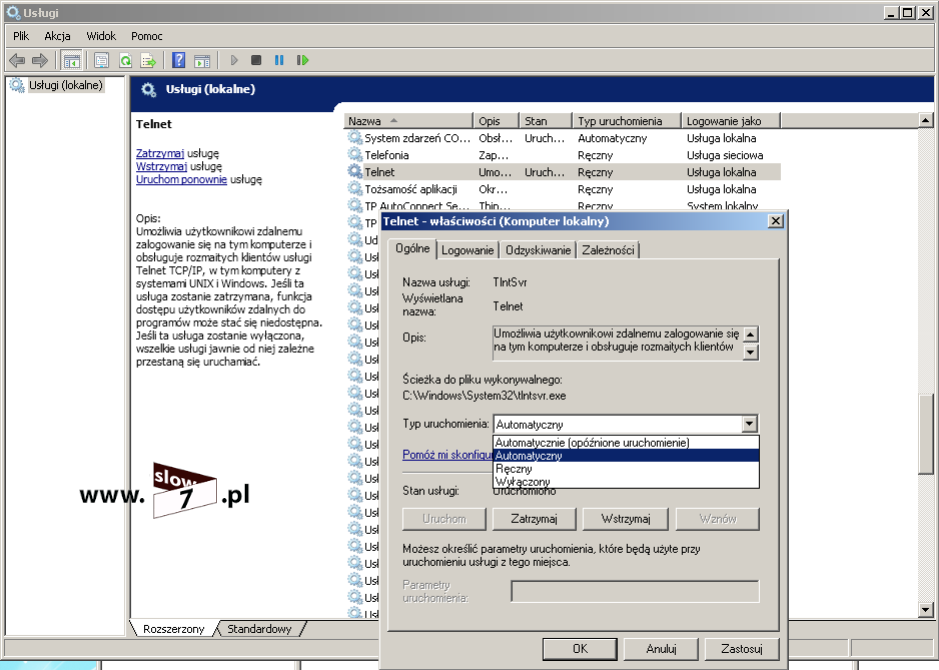Click the gear icon of Telnet row
Image resolution: width=939 pixels, height=670 pixels.
pos(355,172)
